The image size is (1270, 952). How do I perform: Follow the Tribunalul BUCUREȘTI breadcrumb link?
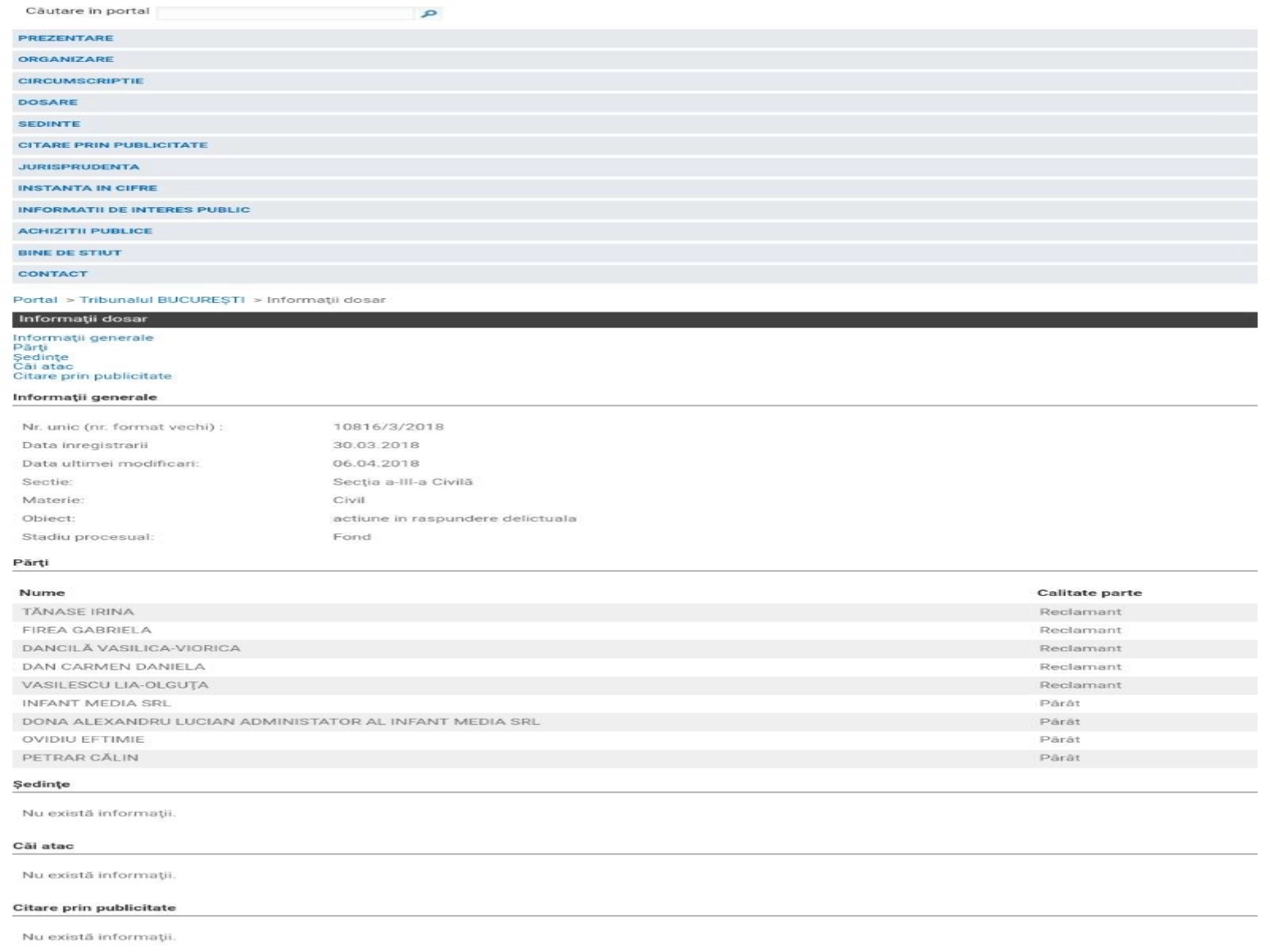click(x=162, y=300)
